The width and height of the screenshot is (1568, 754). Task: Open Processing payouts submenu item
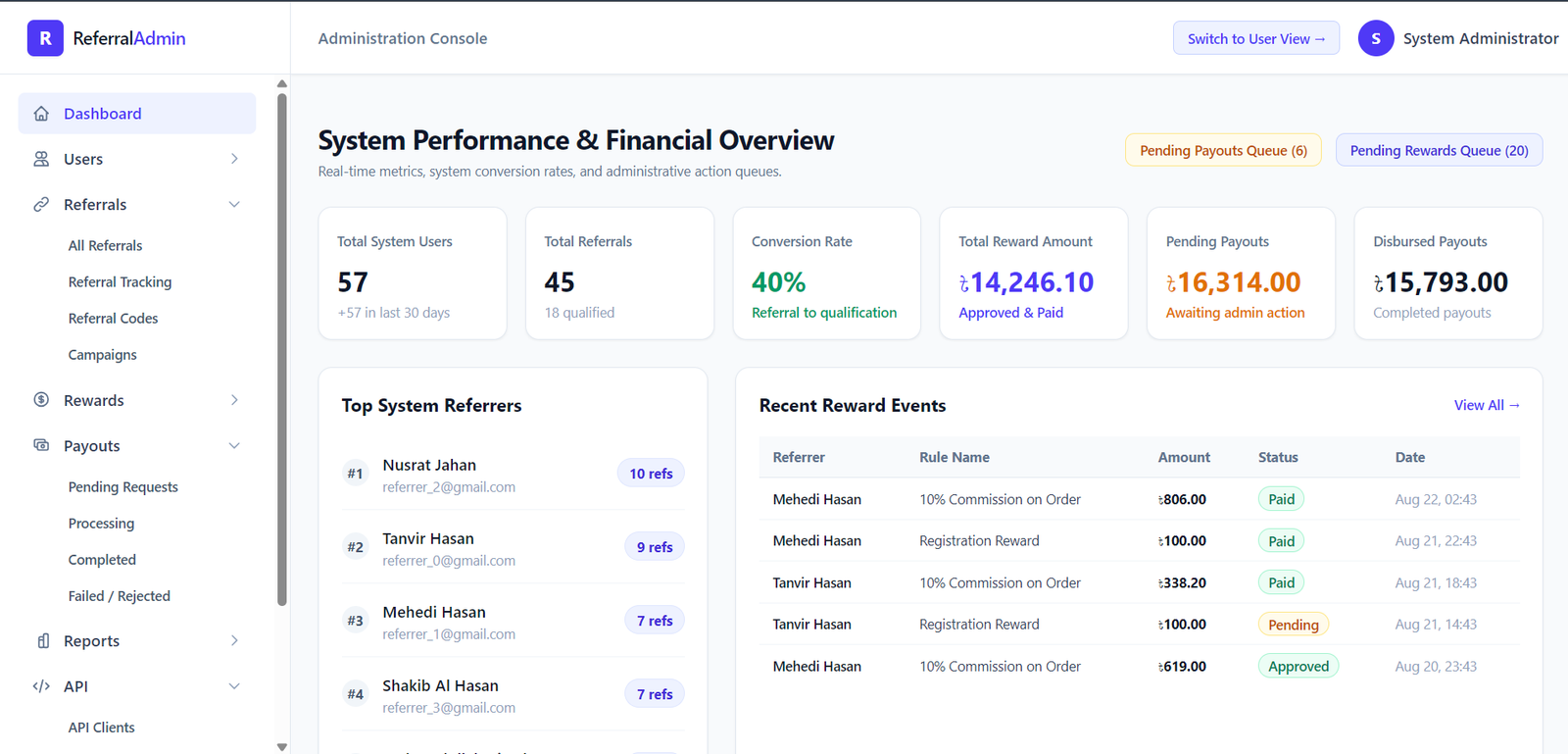coord(101,524)
